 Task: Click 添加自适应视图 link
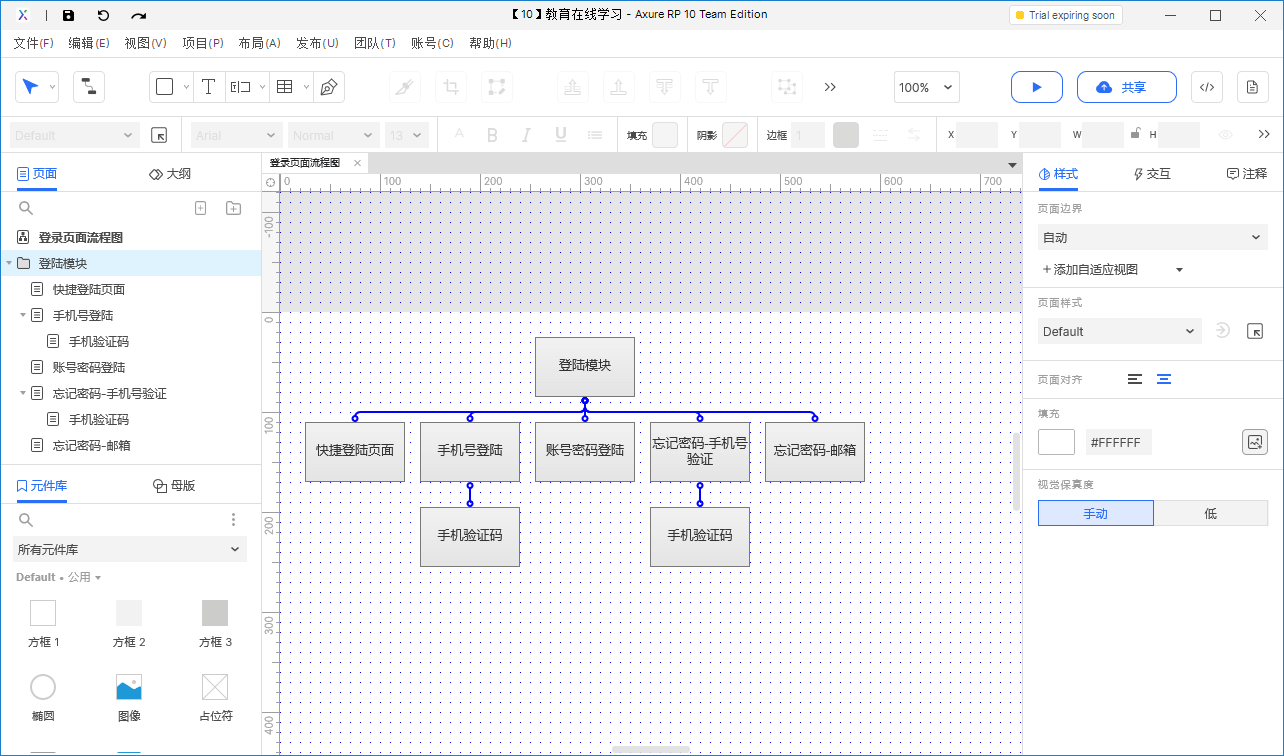(x=1090, y=269)
